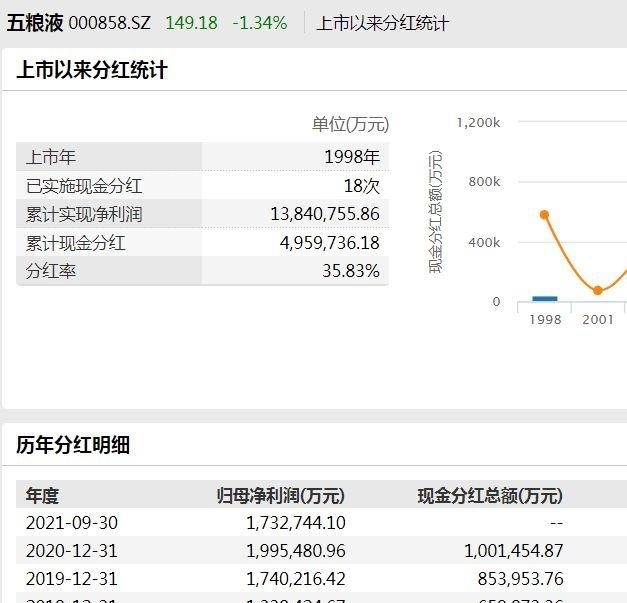Click the 1998 orange data point on chart
The height and width of the screenshot is (603, 627).
(544, 215)
